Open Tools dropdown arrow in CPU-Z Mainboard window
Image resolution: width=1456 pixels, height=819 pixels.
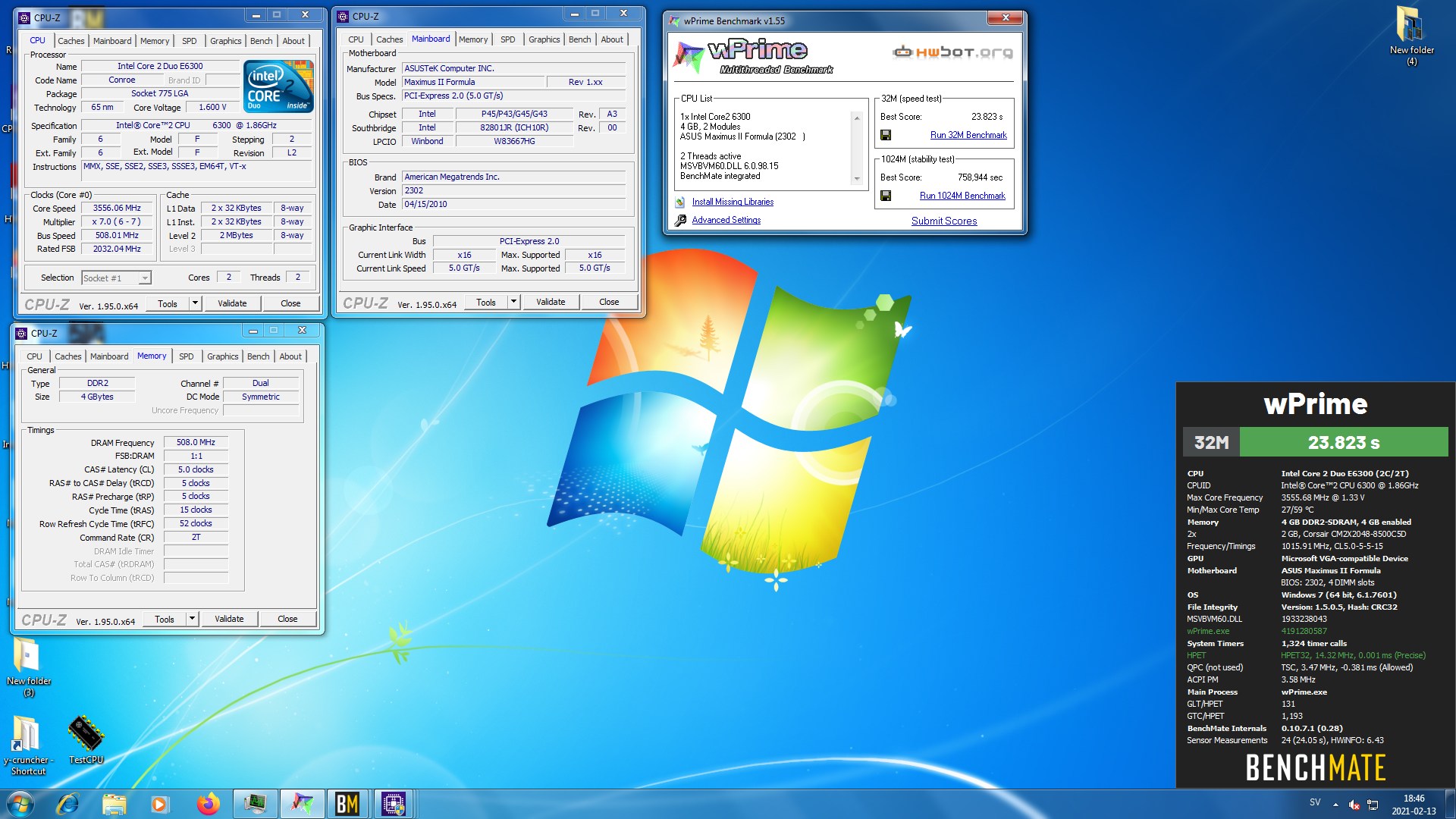(x=513, y=302)
